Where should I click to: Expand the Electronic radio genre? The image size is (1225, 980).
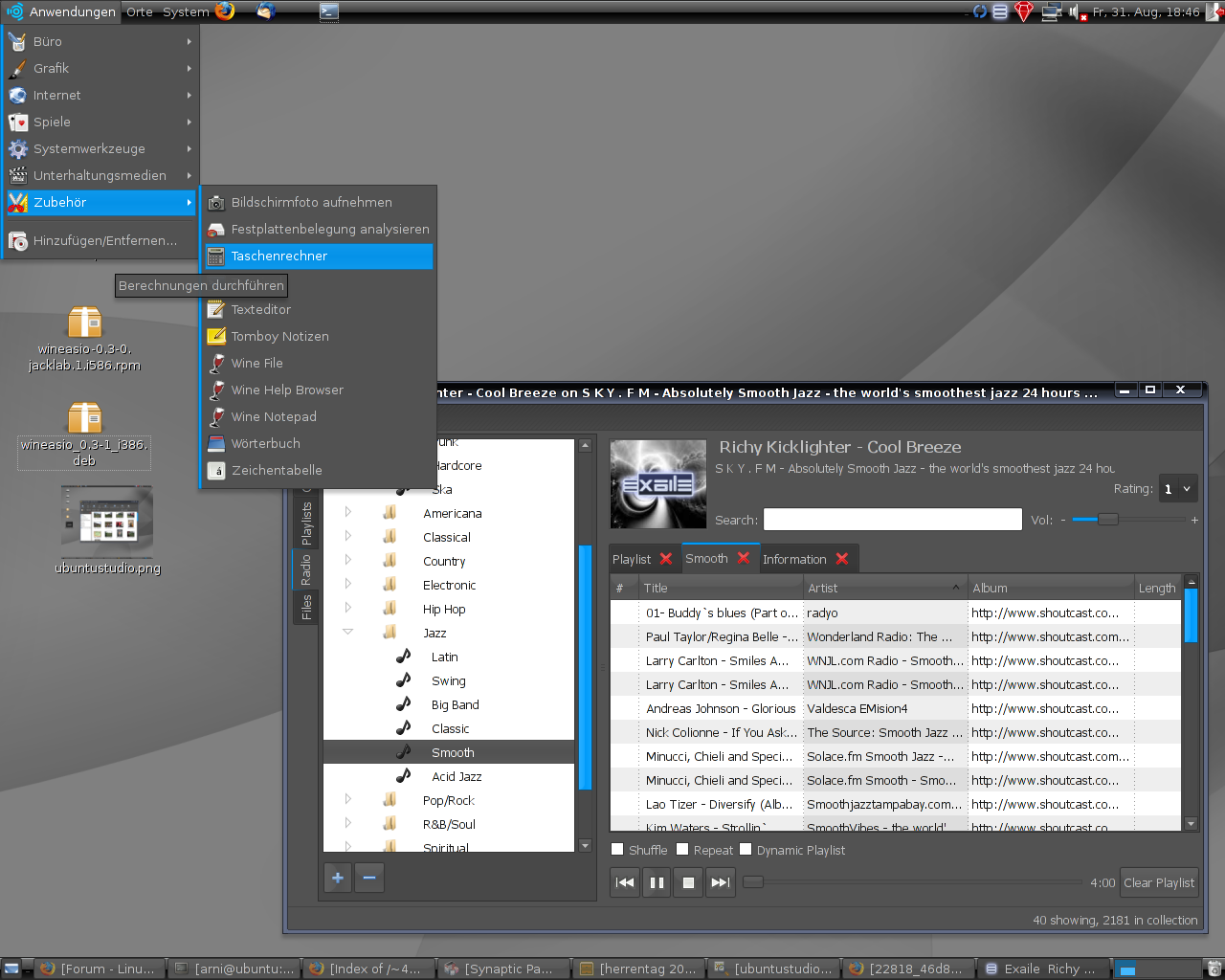click(347, 584)
